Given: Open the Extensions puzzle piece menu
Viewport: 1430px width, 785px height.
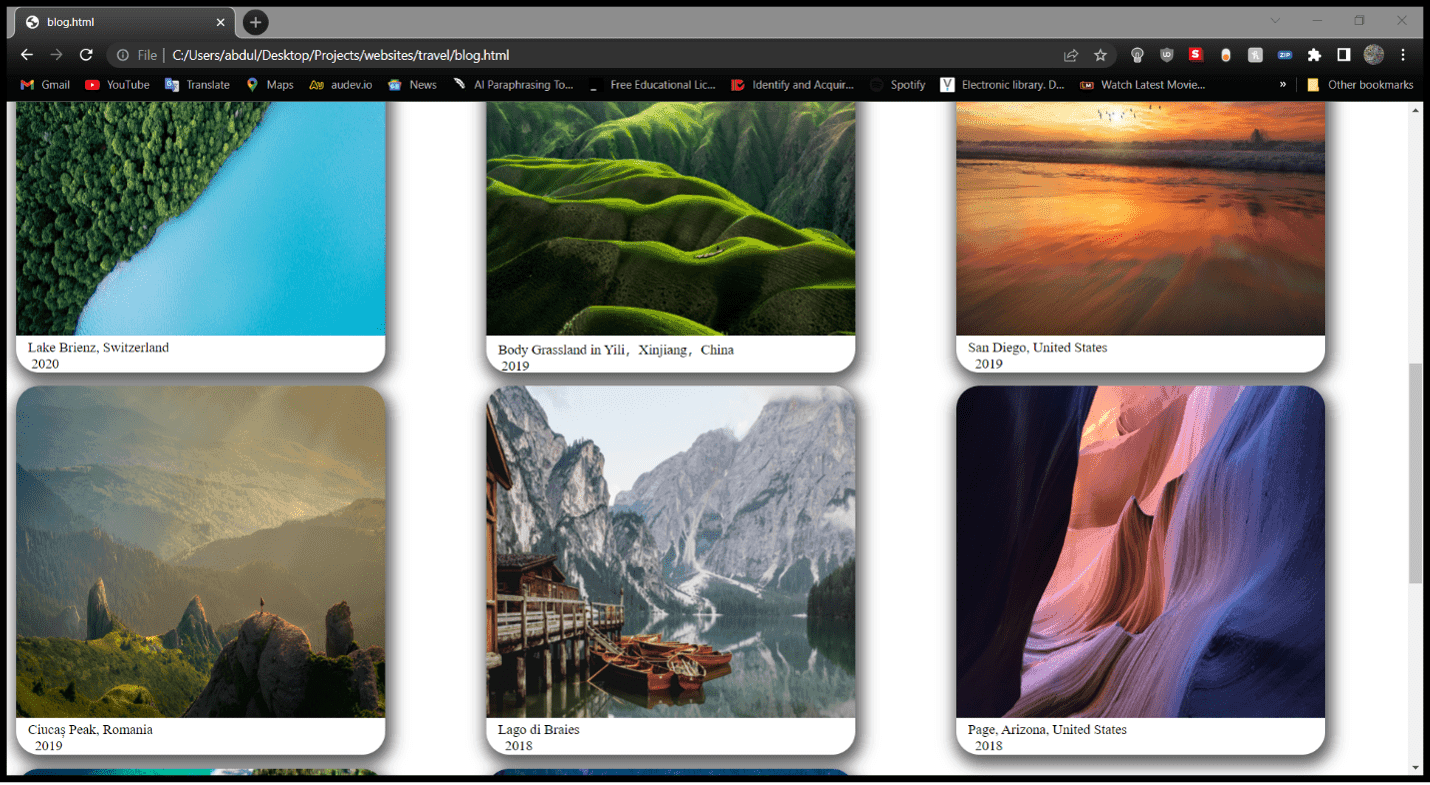Looking at the screenshot, I should pos(1314,55).
